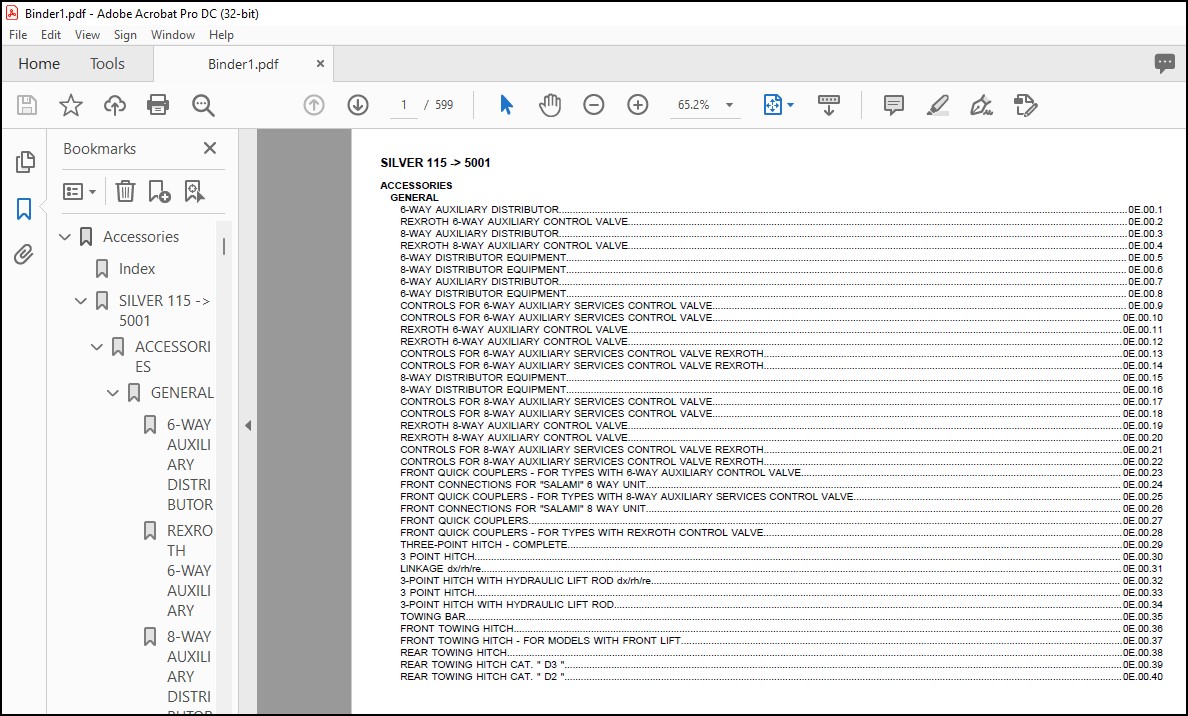Viewport: 1188px width, 716px height.
Task: Collapse the navigation pane arrow
Action: coord(248,426)
